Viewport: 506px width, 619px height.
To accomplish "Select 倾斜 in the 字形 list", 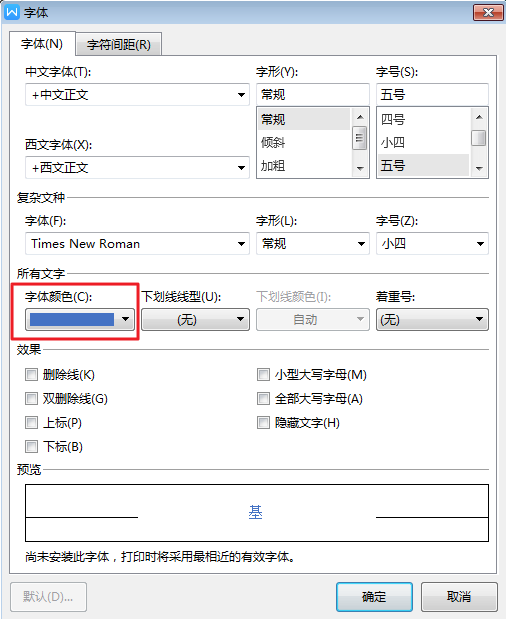I will coord(304,143).
